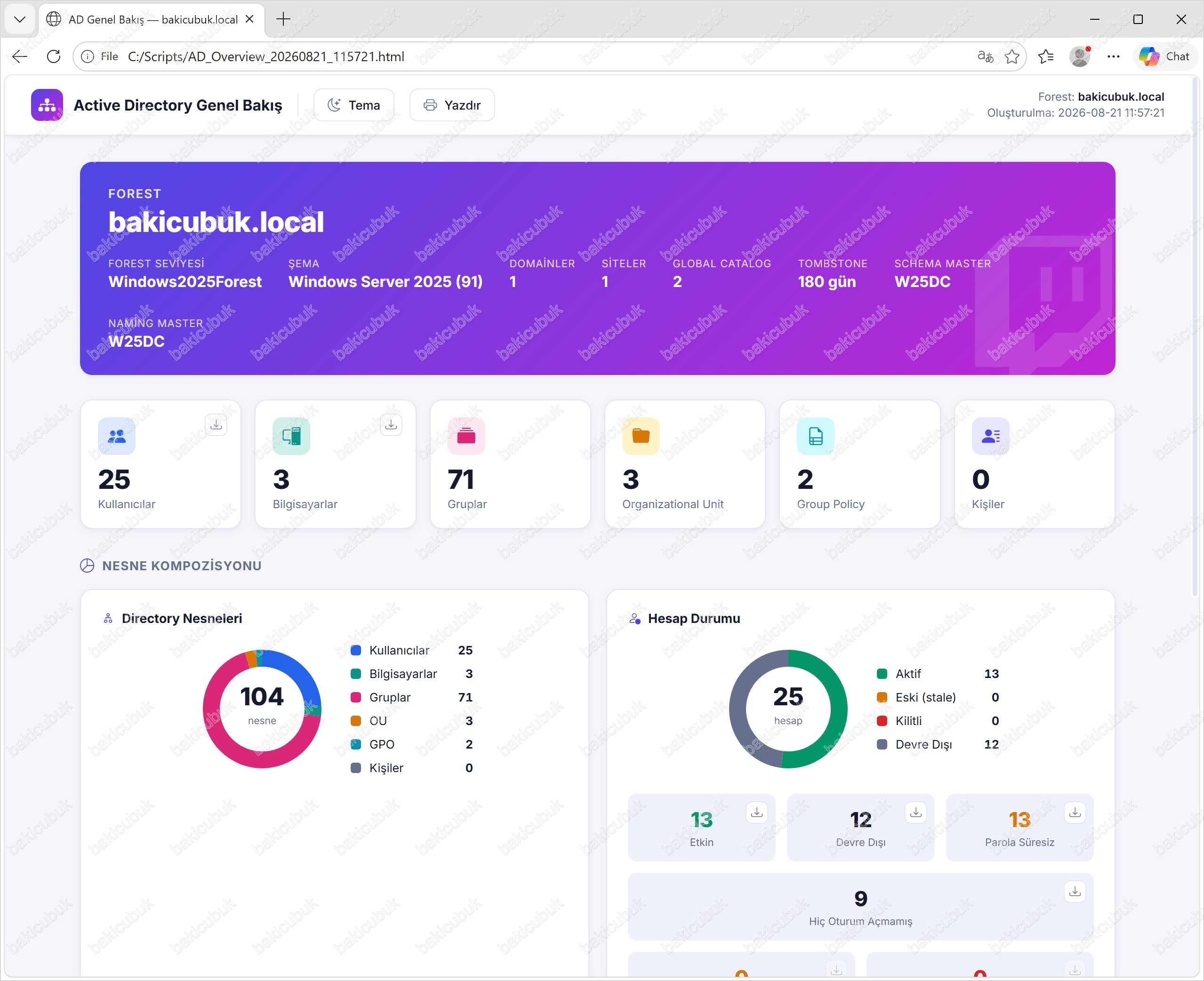Image resolution: width=1204 pixels, height=981 pixels.
Task: Click the blue Kullanıcılar legend swatch
Action: [x=355, y=650]
